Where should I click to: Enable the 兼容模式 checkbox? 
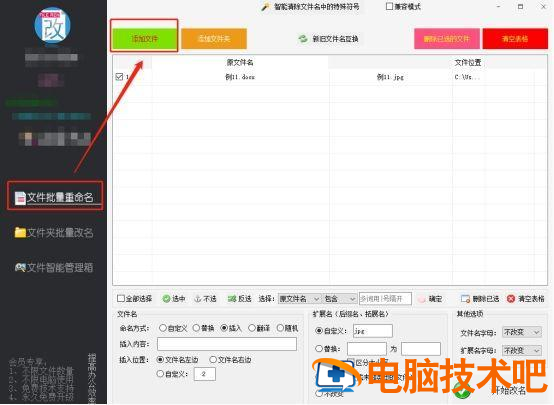pos(389,6)
